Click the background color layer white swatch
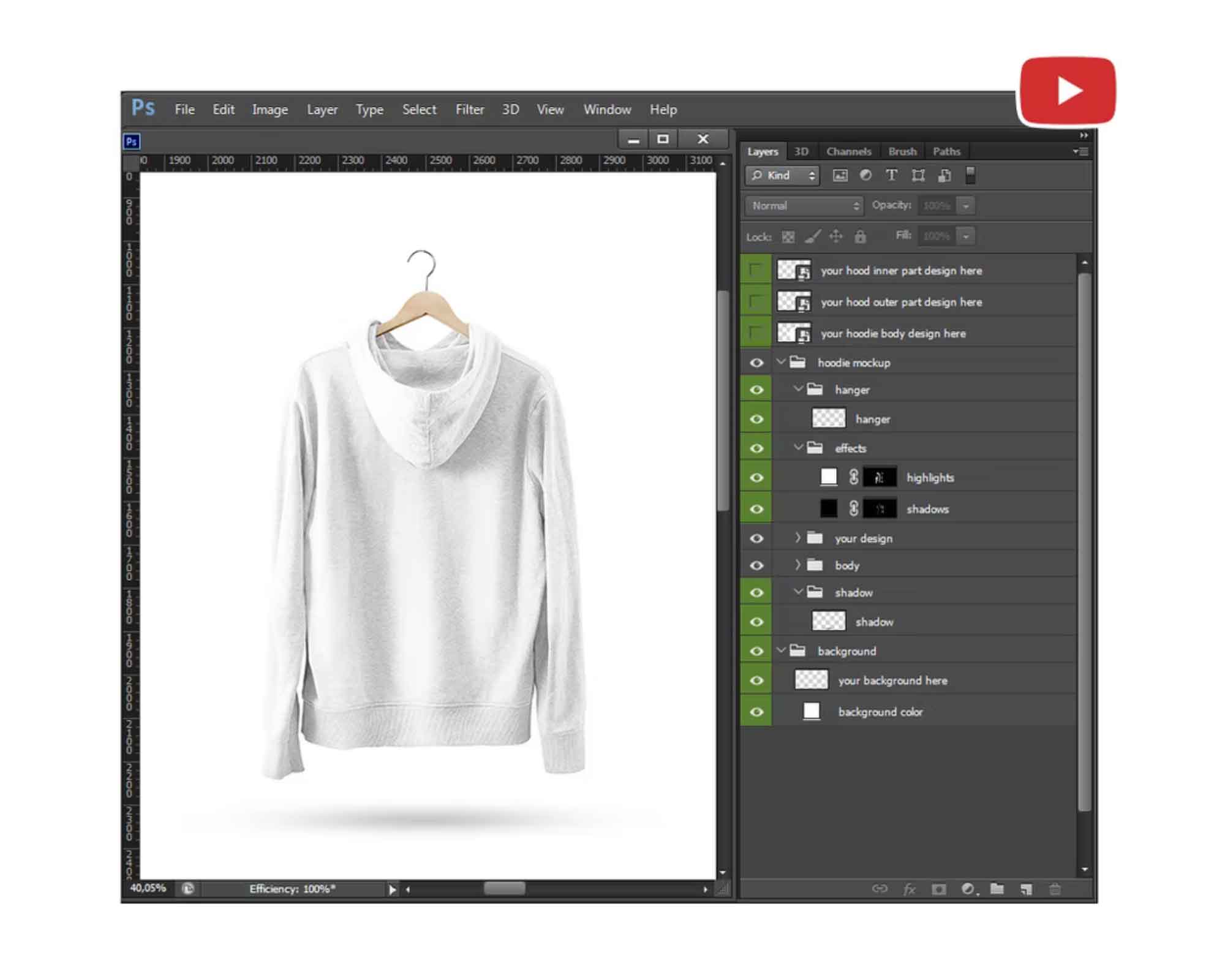Image resolution: width=1225 pixels, height=980 pixels. coord(812,711)
